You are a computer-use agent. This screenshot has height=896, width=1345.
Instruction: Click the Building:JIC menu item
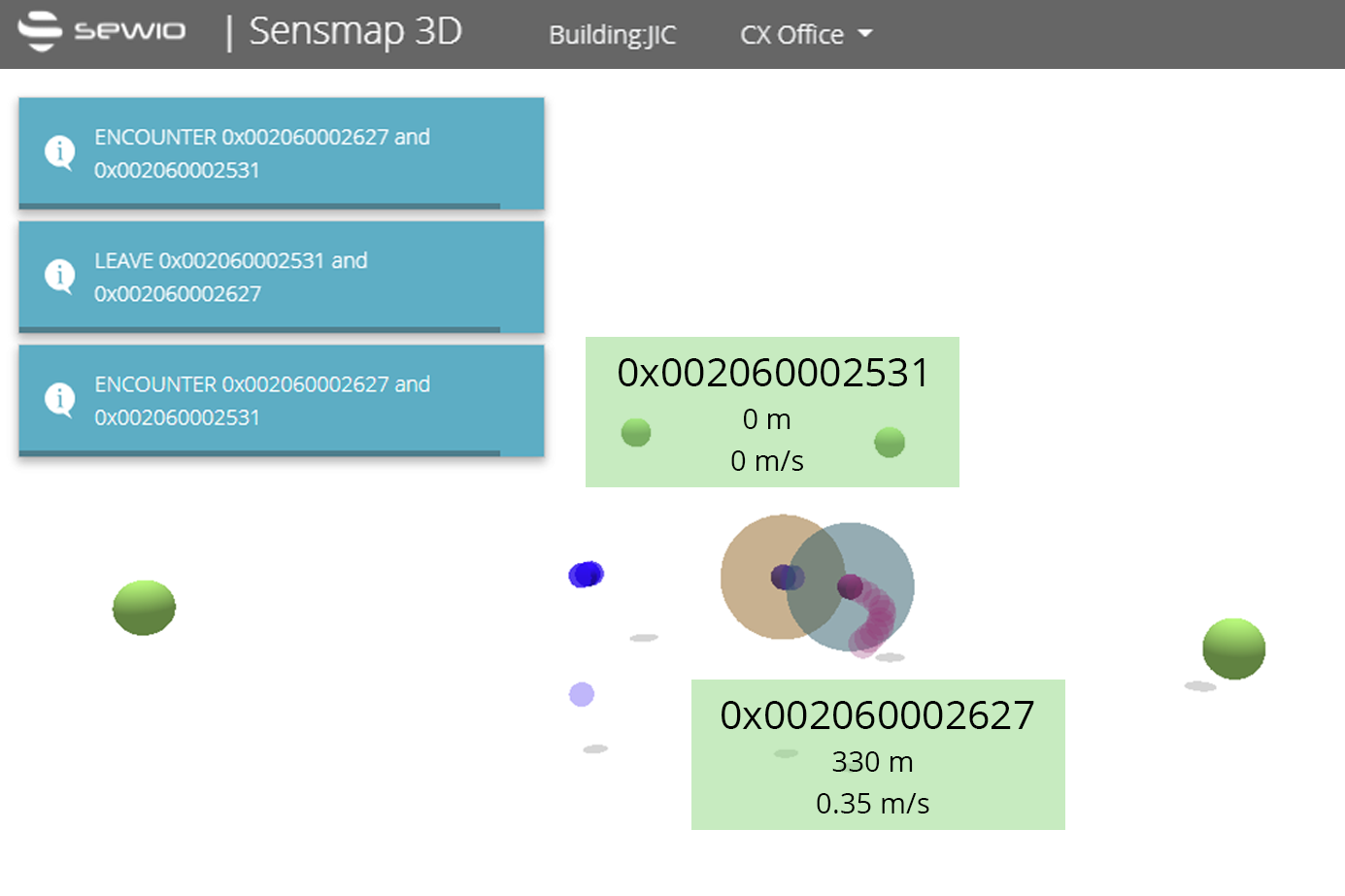click(x=612, y=35)
